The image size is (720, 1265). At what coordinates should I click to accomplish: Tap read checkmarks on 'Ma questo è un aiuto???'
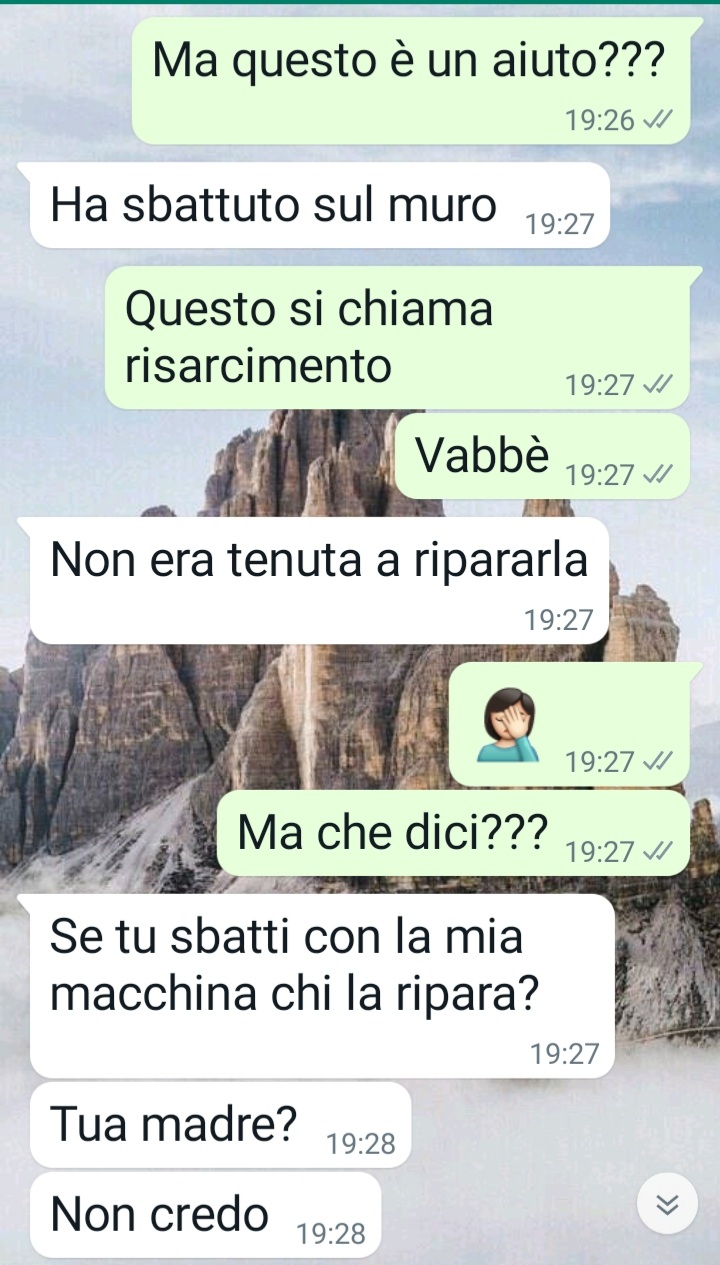coord(656,121)
